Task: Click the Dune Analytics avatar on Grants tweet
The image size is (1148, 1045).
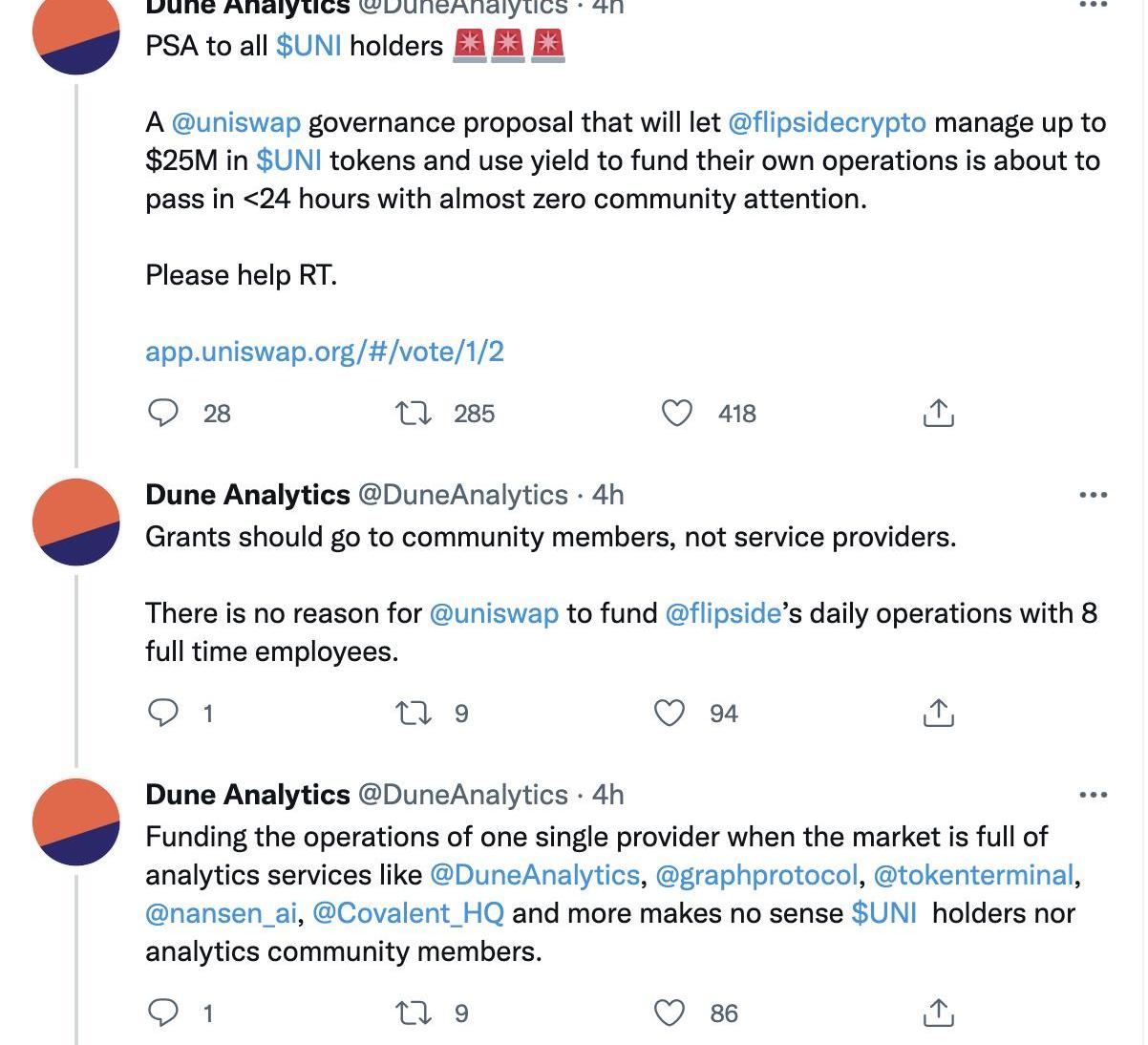Action: pyautogui.click(x=76, y=522)
